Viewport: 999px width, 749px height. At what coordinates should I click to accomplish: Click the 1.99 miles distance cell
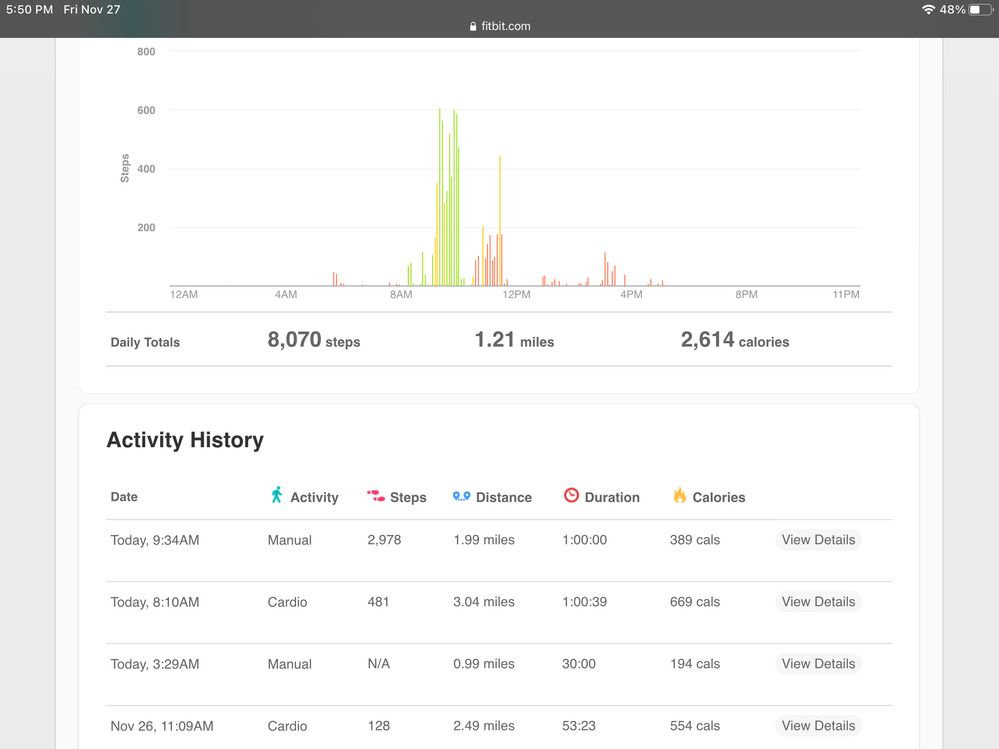(x=484, y=540)
